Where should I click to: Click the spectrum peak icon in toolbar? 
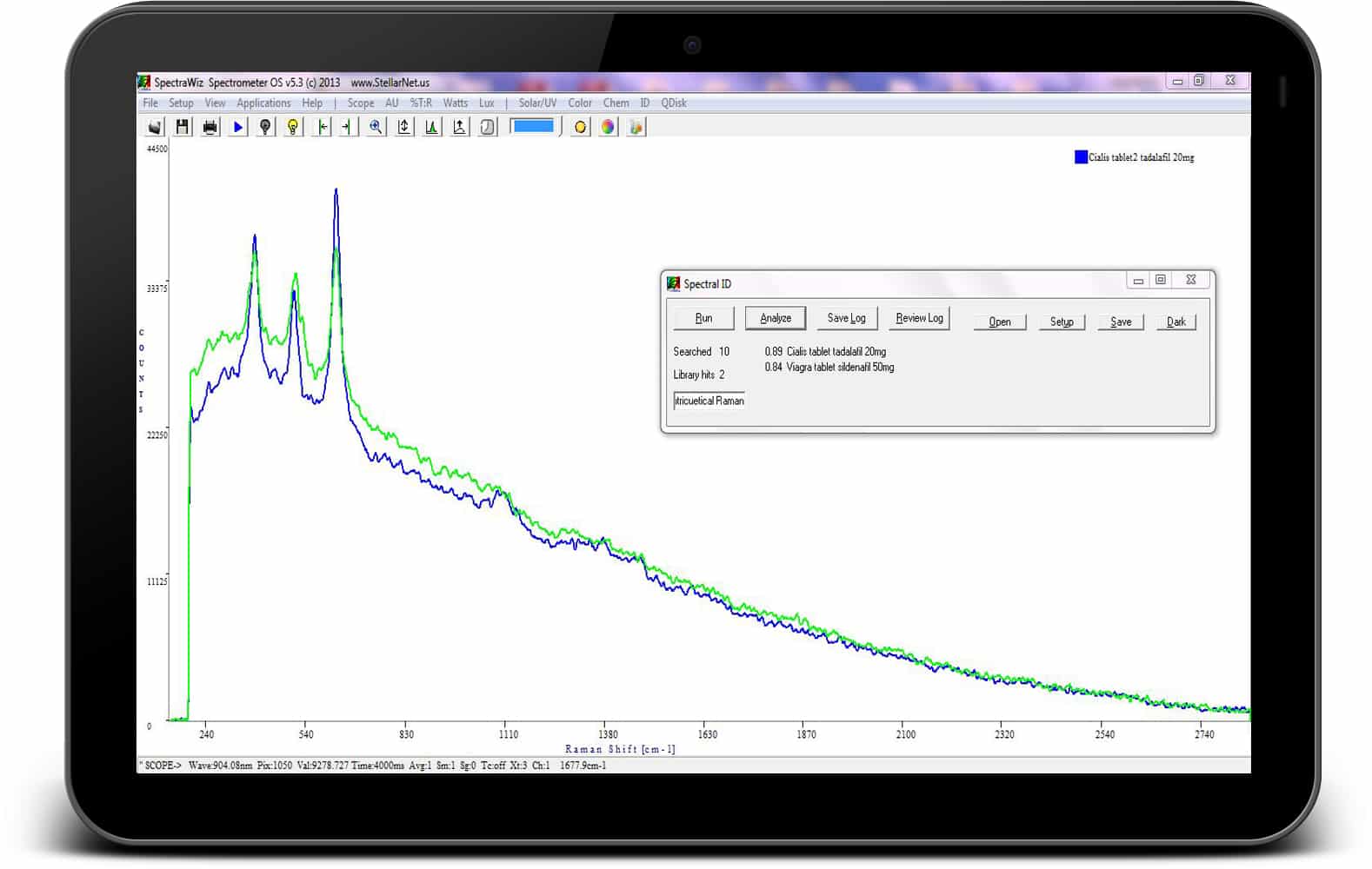click(x=432, y=127)
